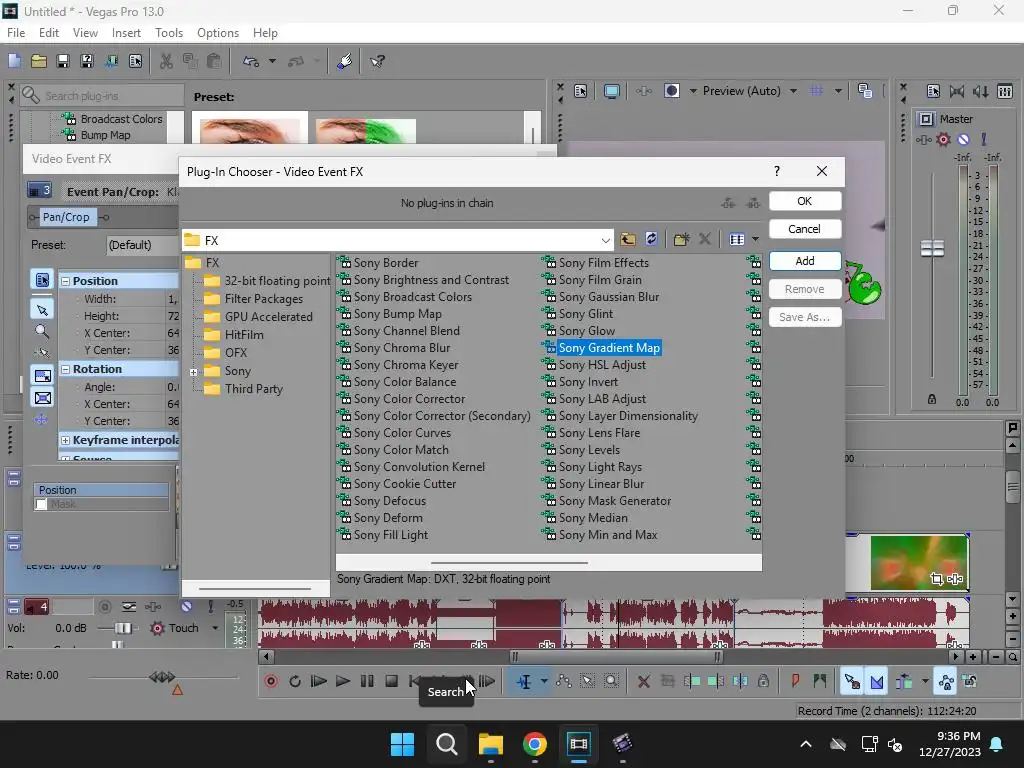Image resolution: width=1024 pixels, height=768 pixels.
Task: Toggle Ignore Event Grouping icon
Action: (x=970, y=681)
